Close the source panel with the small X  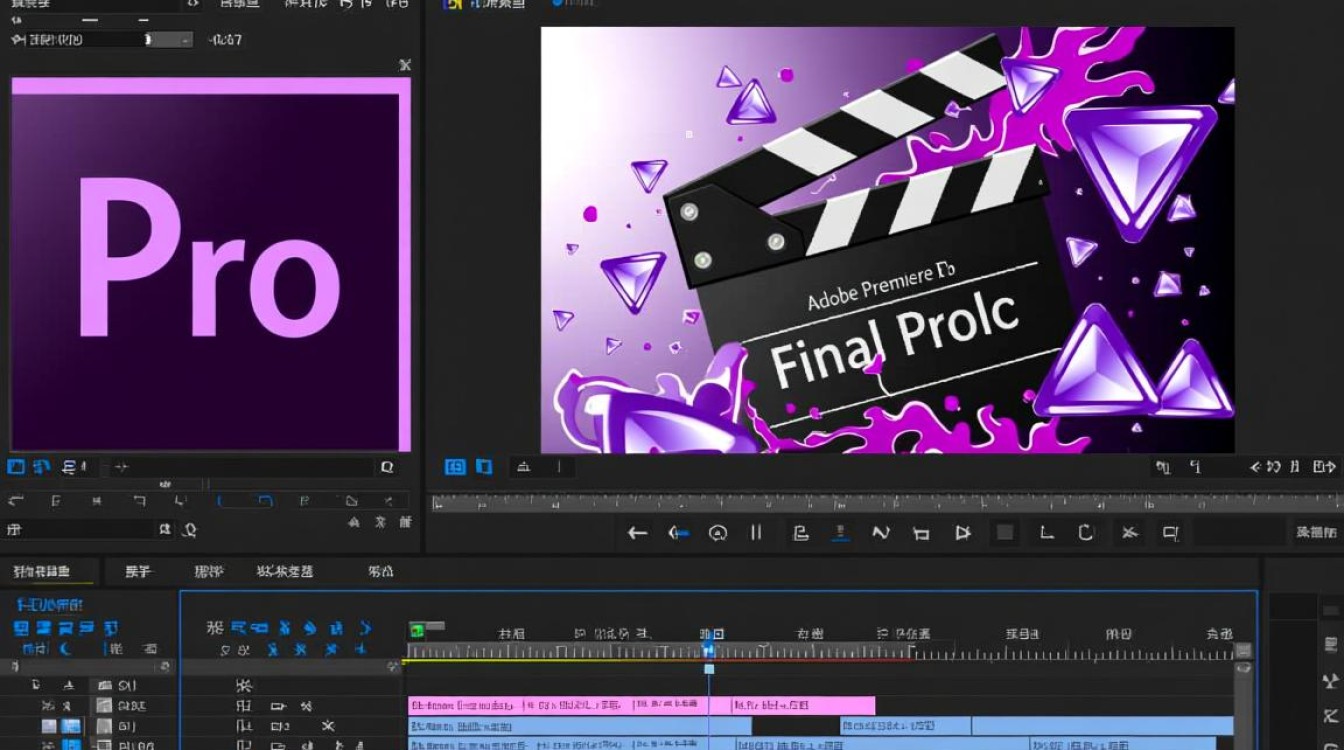tap(404, 65)
